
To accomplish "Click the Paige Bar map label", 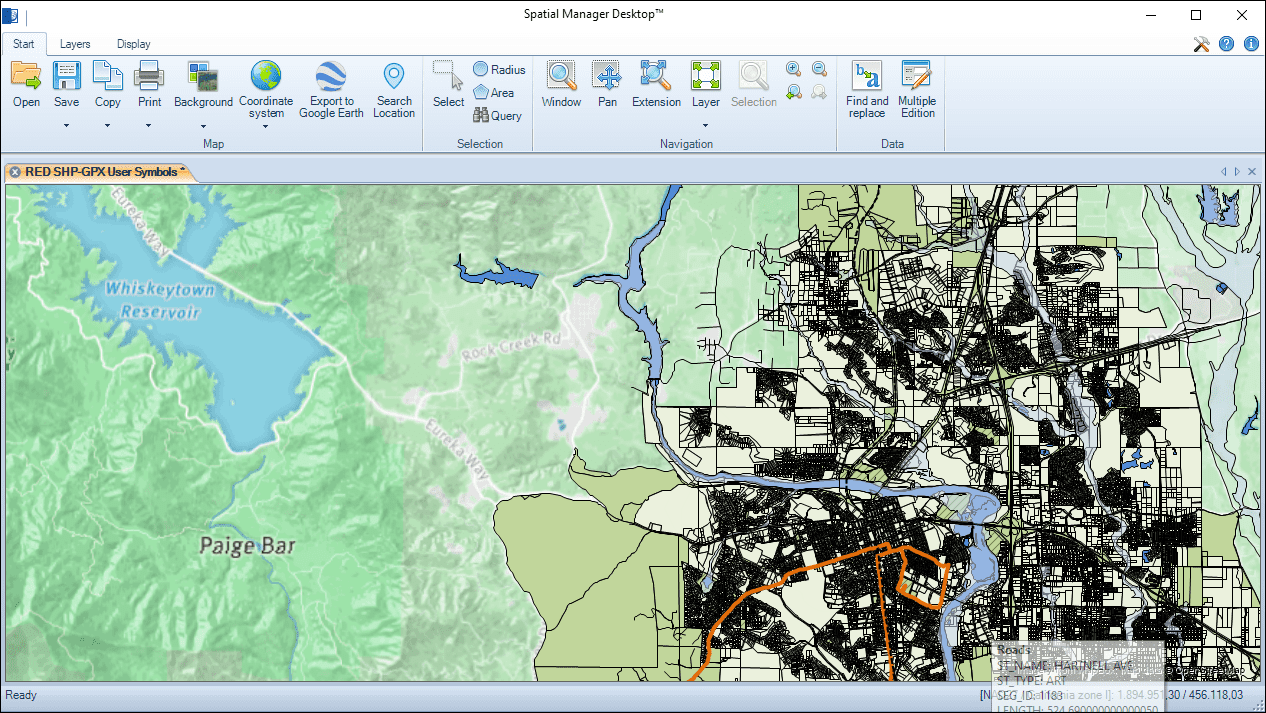I will (x=247, y=546).
